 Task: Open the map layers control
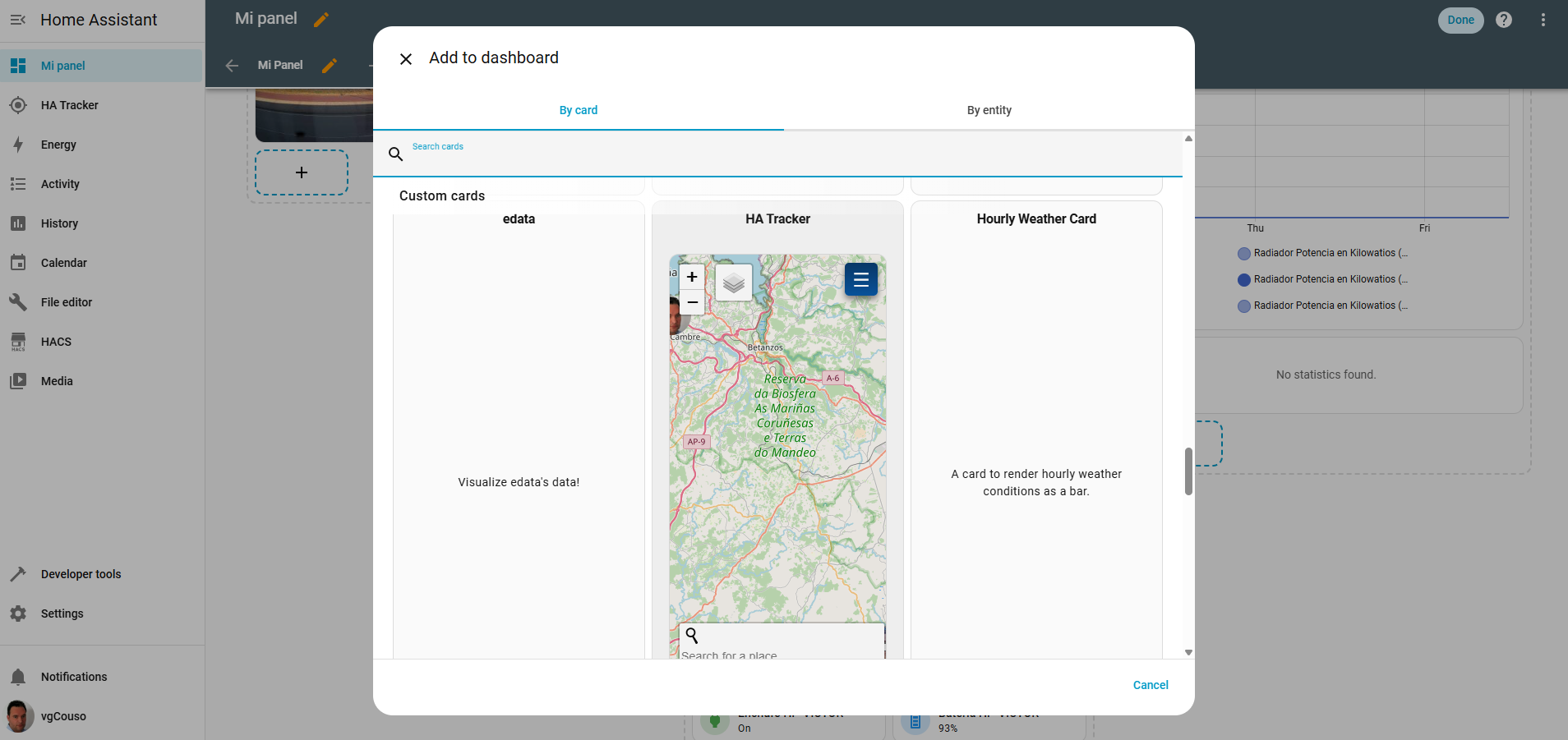734,283
